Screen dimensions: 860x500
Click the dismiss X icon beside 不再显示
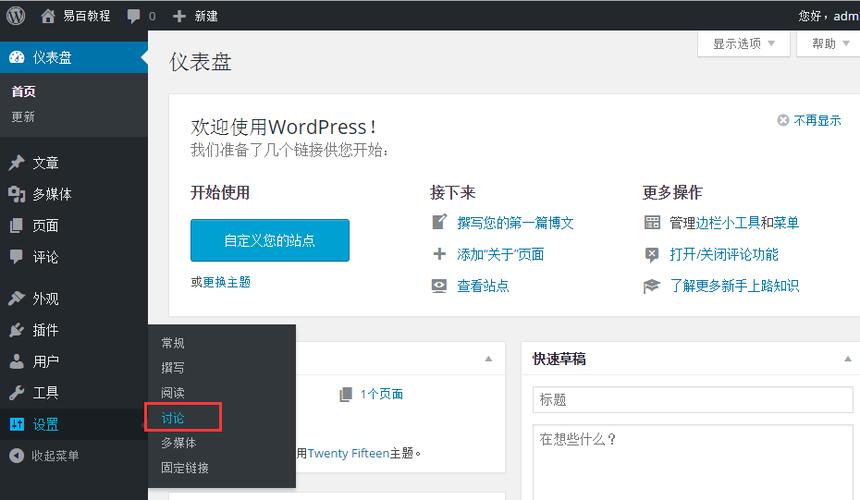[x=783, y=120]
